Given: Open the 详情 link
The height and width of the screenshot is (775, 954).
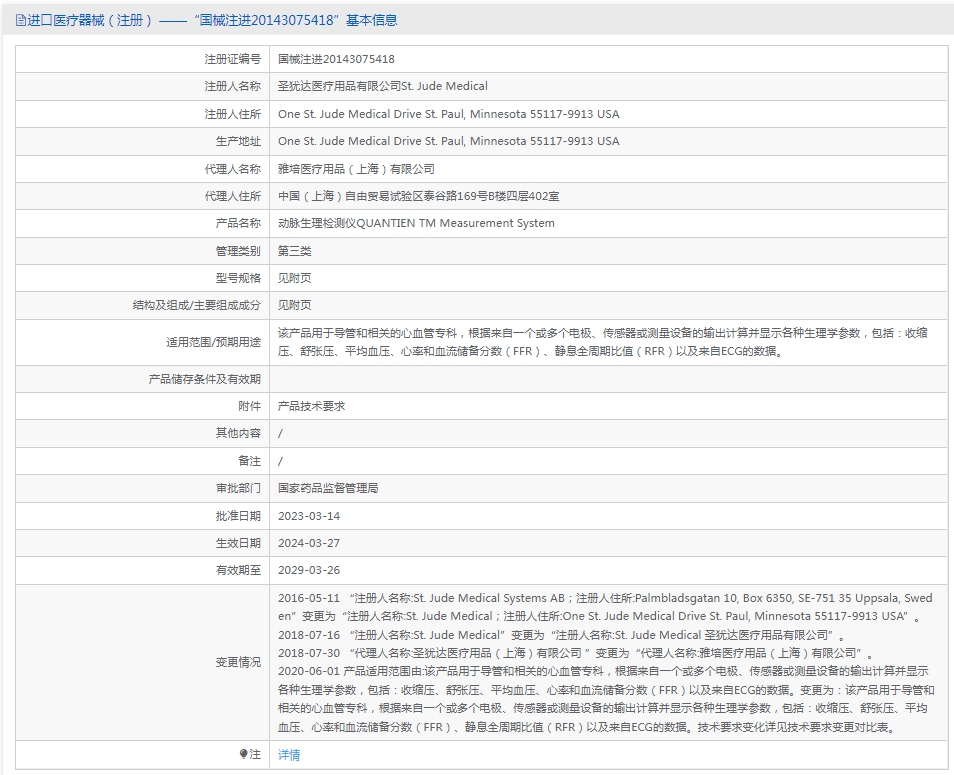Looking at the screenshot, I should (x=289, y=755).
